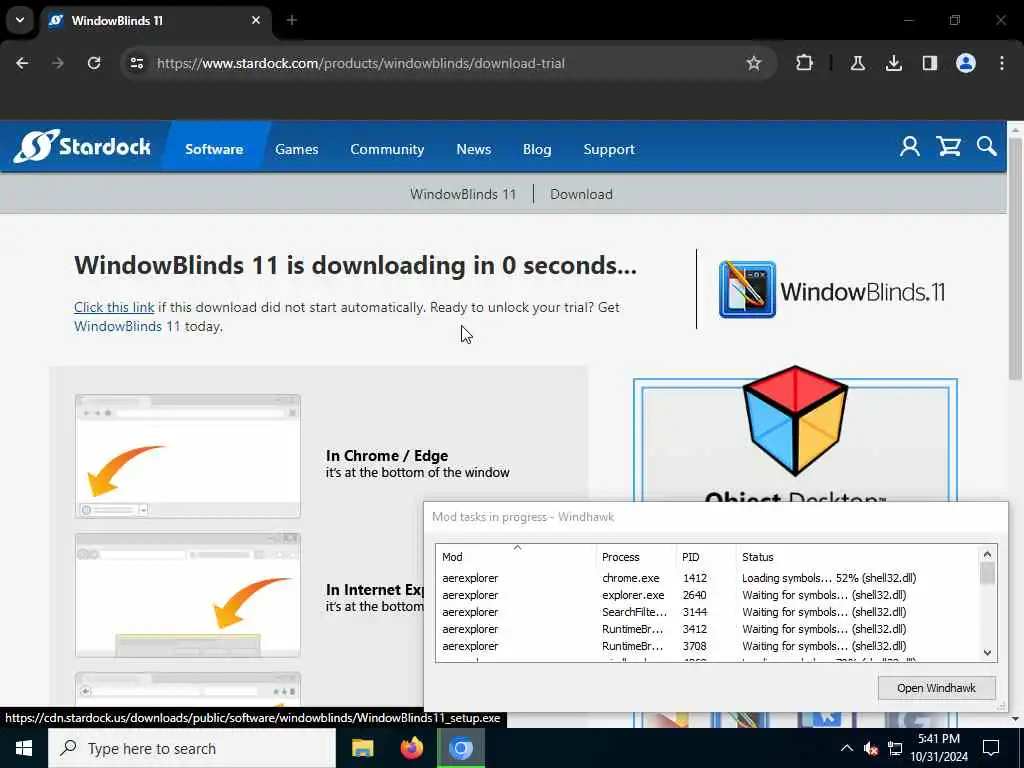The image size is (1024, 768).
Task: Open File Explorer from taskbar
Action: coord(362,748)
